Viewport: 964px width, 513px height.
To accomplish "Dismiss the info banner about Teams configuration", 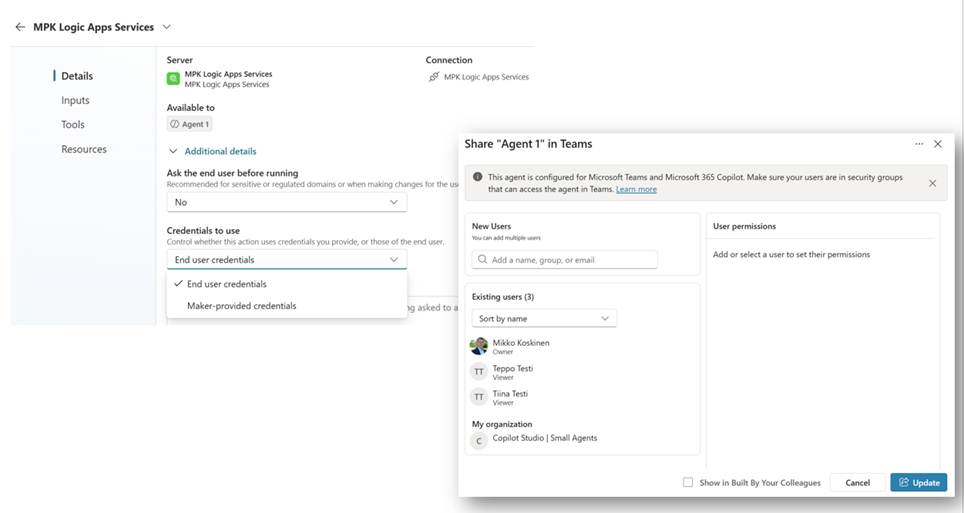I will pyautogui.click(x=932, y=183).
